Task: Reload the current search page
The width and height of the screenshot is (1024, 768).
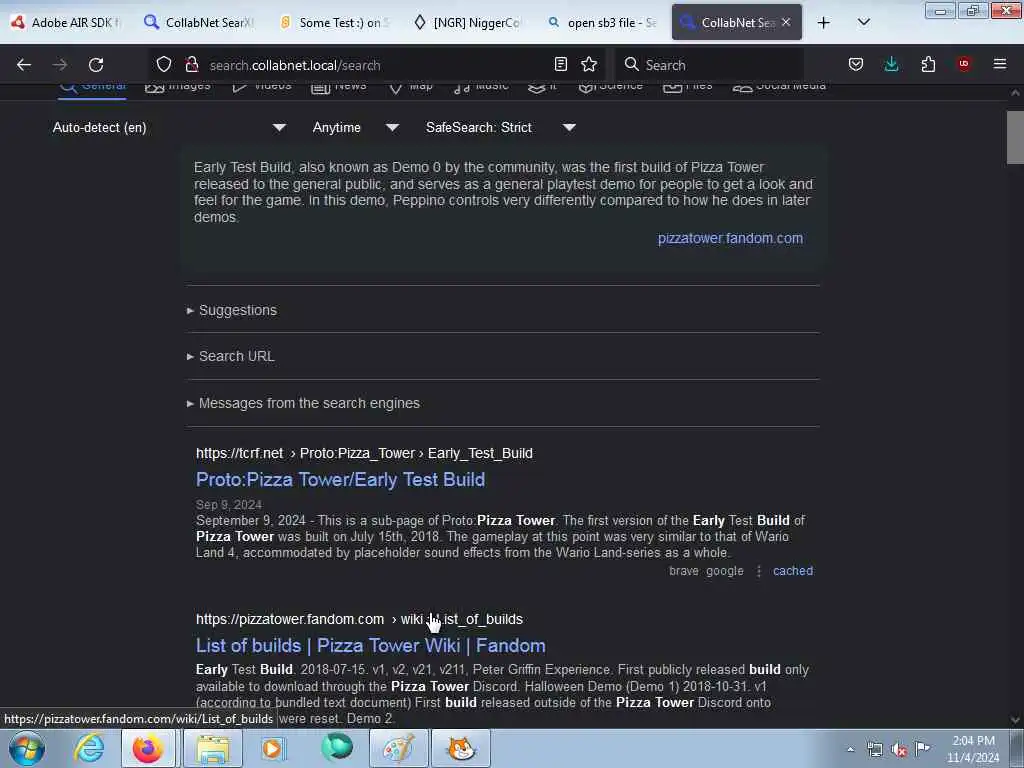Action: 96,65
